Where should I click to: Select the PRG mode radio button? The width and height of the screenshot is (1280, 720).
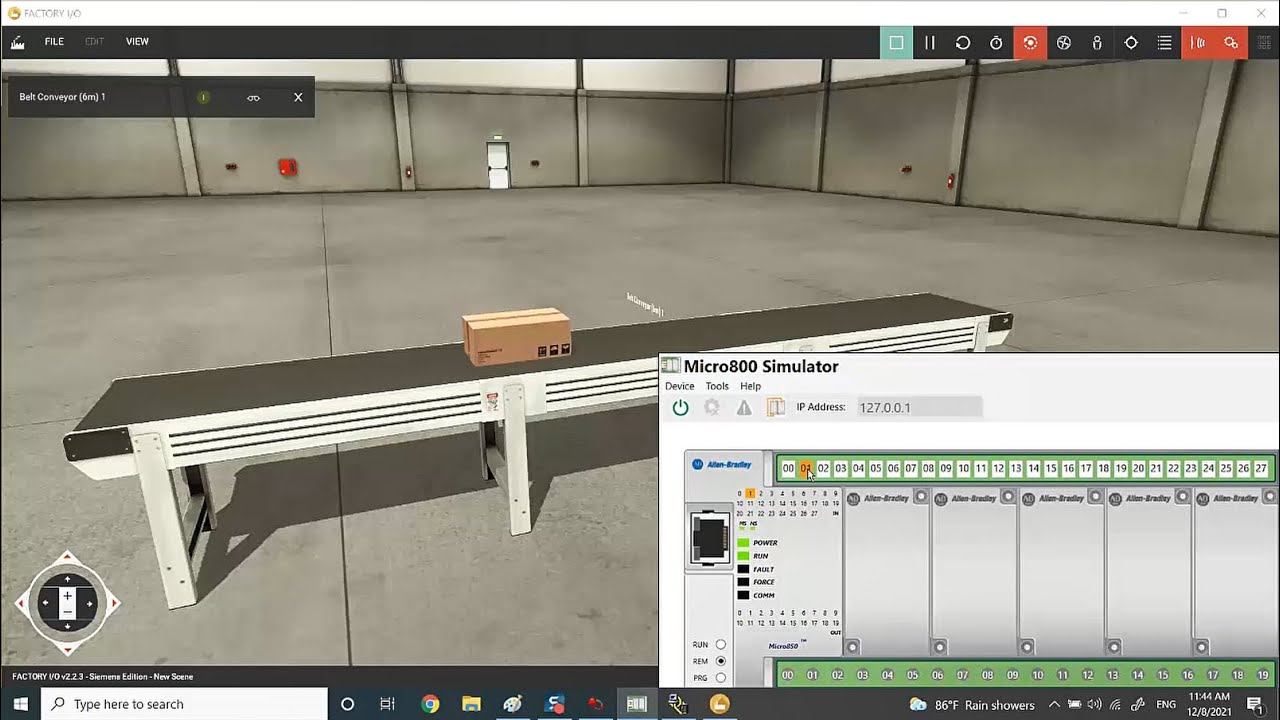point(721,678)
